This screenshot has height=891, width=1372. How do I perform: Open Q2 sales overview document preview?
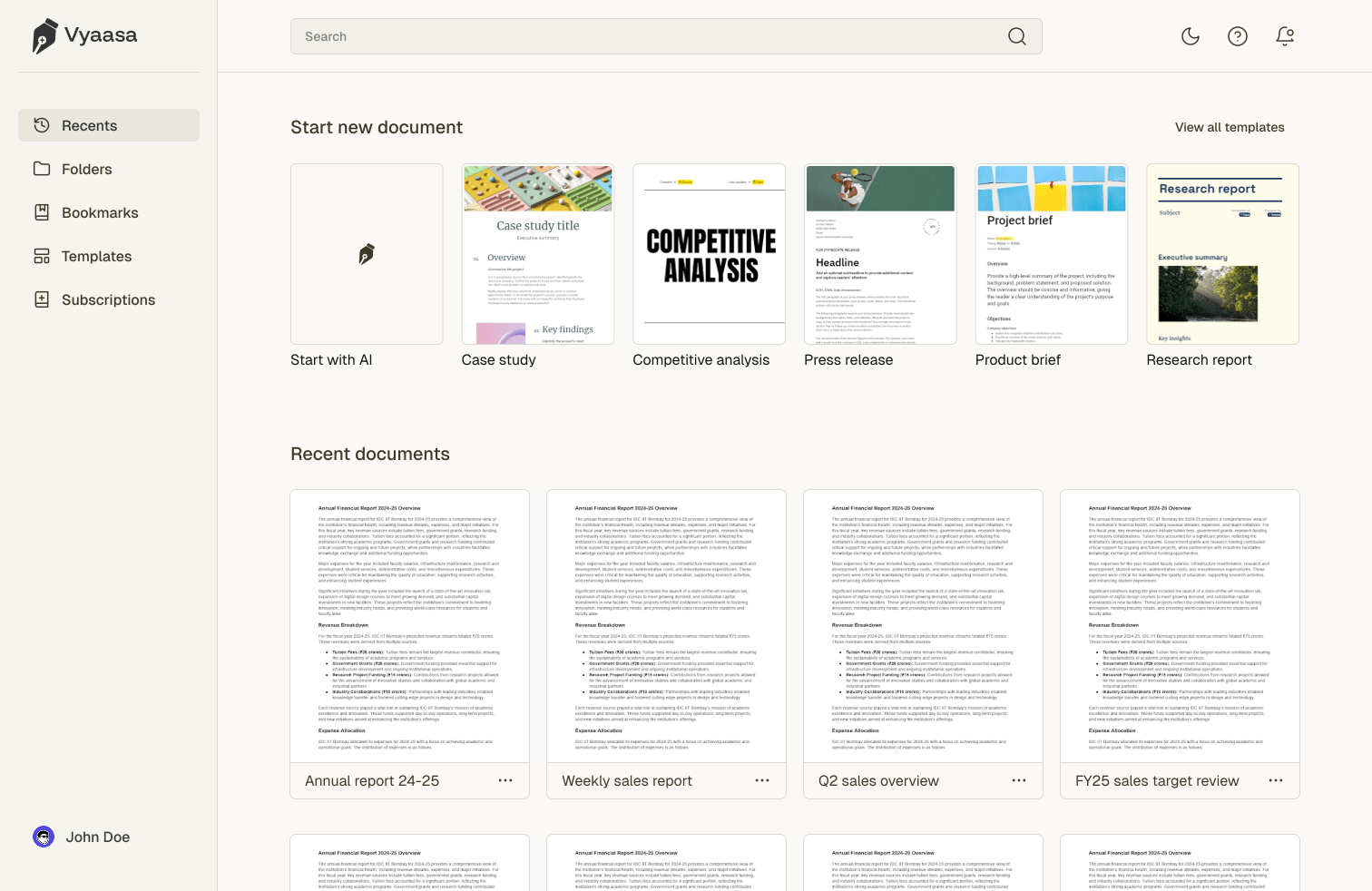(923, 626)
